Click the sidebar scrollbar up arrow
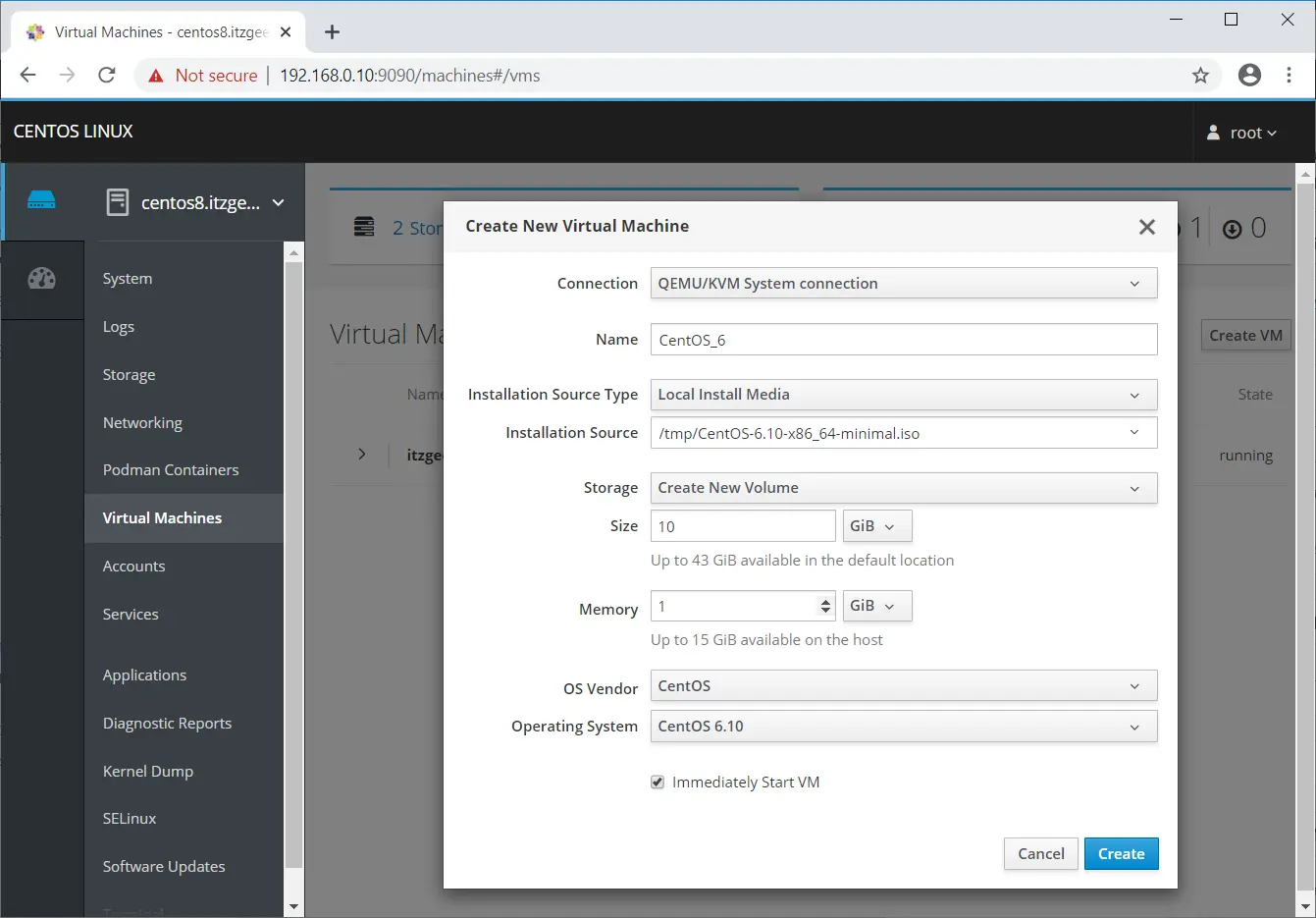 click(293, 252)
